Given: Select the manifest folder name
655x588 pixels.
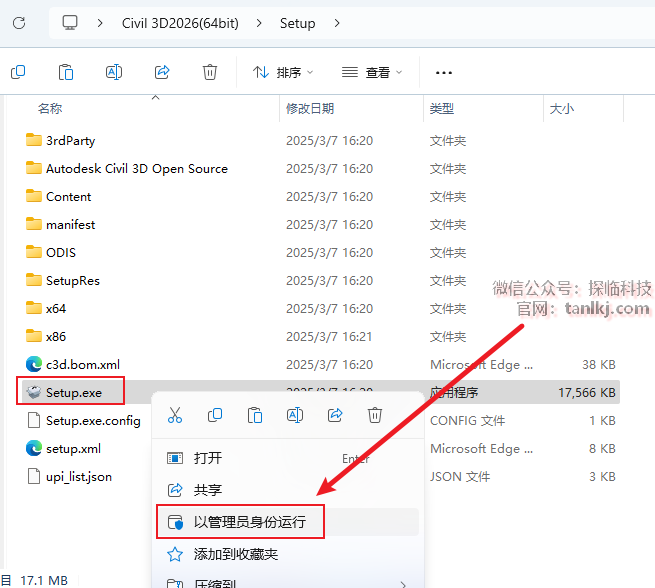Looking at the screenshot, I should 71,224.
